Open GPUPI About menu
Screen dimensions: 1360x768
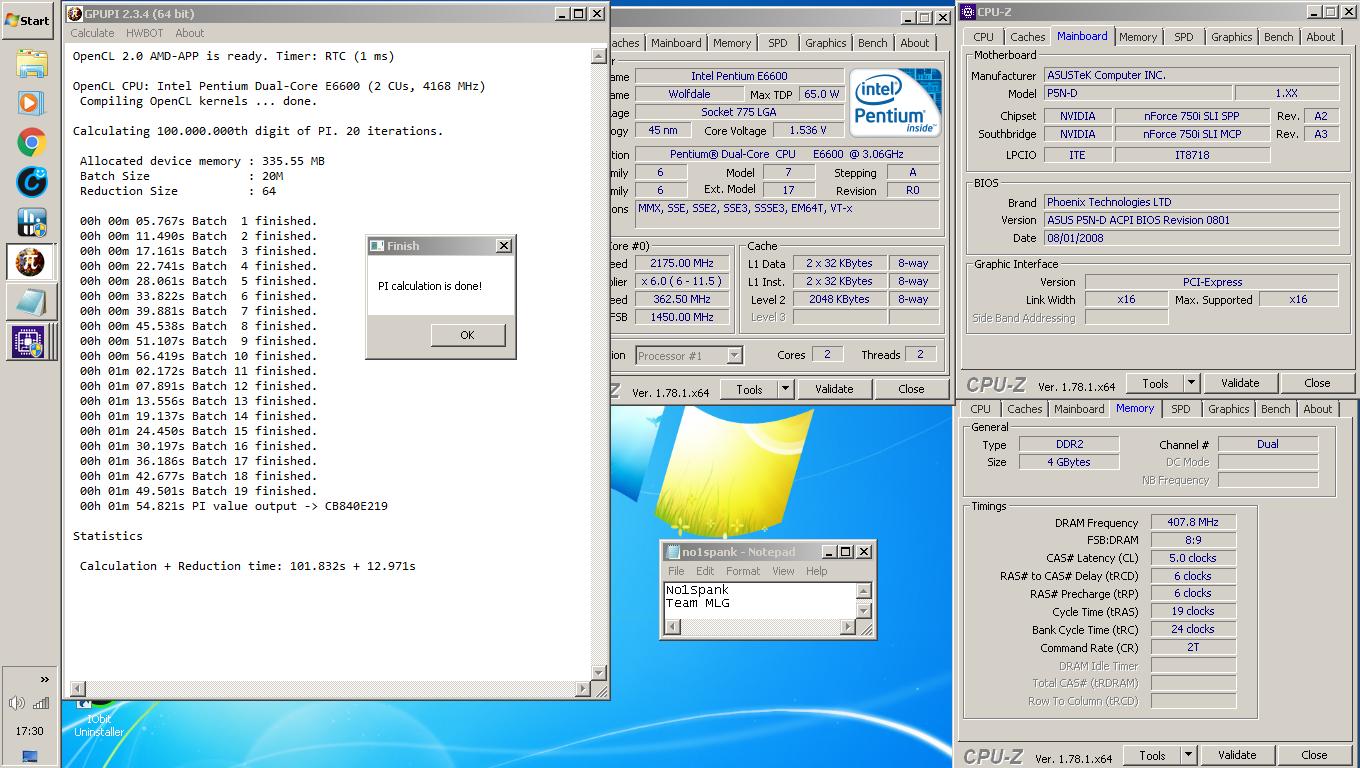[x=190, y=33]
